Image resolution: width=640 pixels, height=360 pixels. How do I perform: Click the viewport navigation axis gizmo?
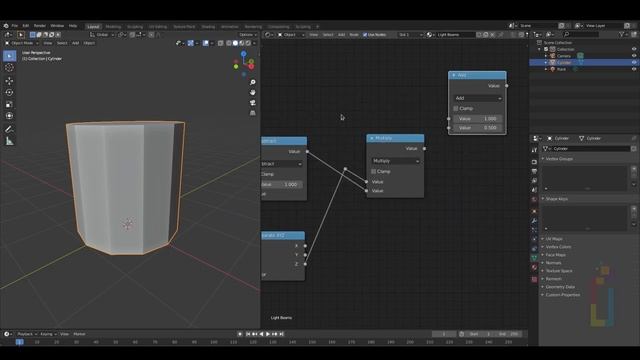(x=244, y=63)
